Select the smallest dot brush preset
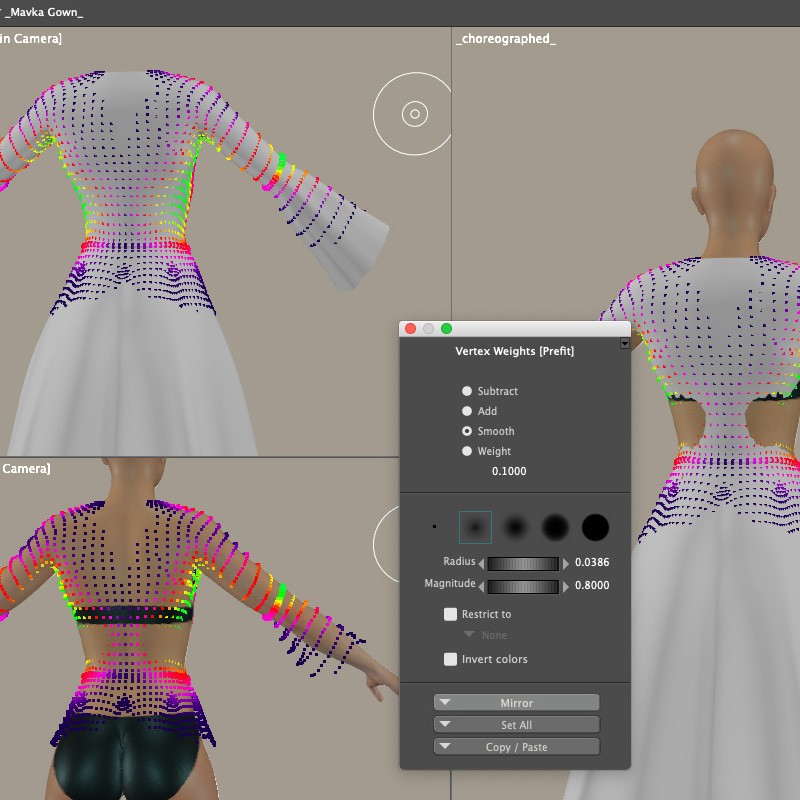Viewport: 800px width, 800px height. point(434,526)
